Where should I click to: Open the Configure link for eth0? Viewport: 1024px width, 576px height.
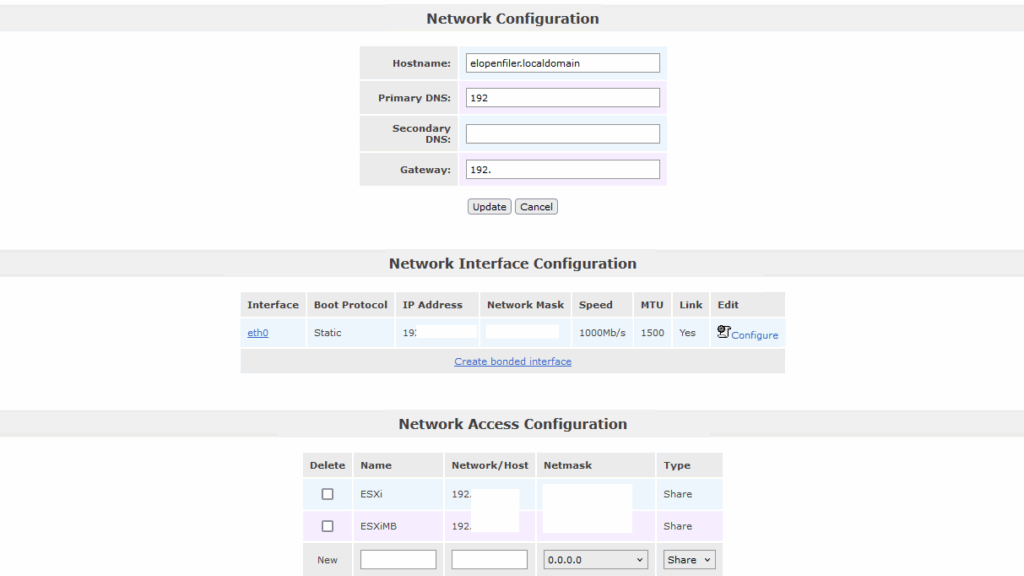(754, 335)
